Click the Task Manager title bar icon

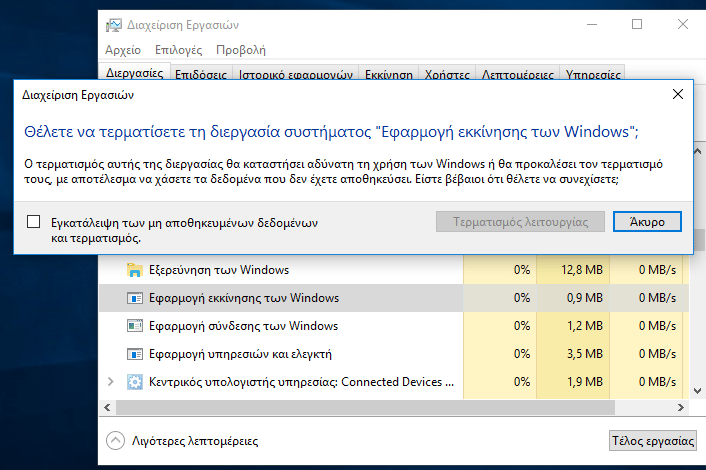pos(114,25)
